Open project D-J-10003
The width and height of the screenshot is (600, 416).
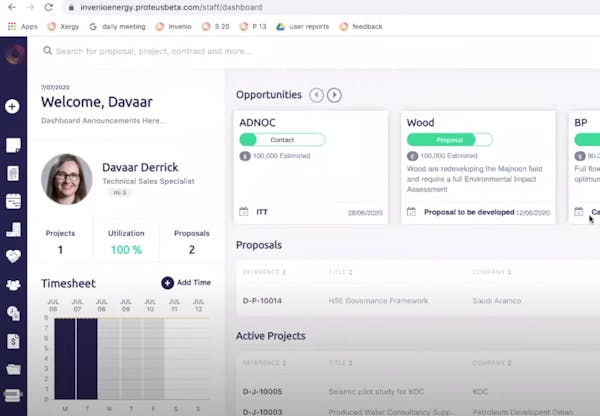[262, 412]
